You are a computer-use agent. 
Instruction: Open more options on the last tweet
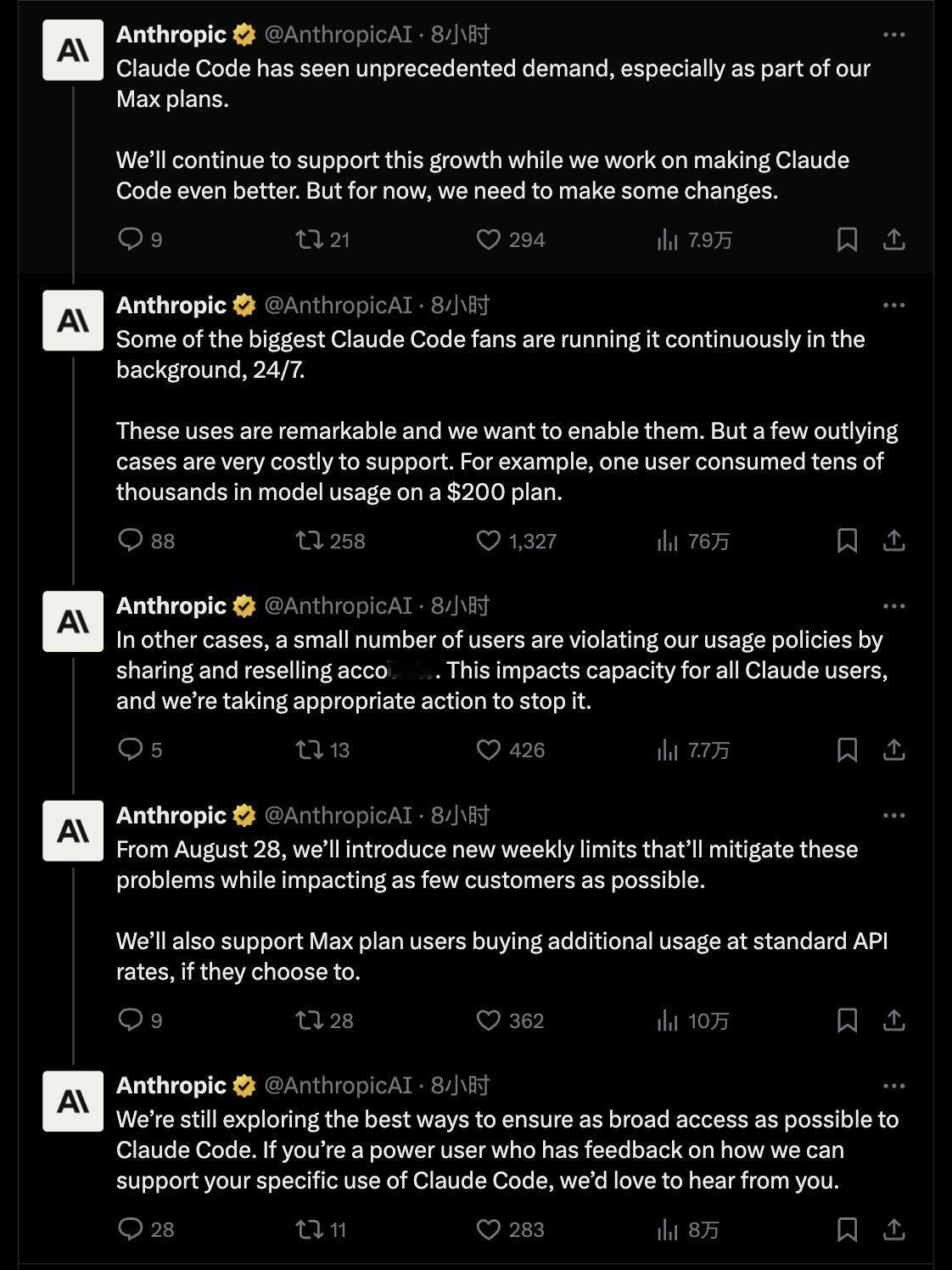point(893,1086)
